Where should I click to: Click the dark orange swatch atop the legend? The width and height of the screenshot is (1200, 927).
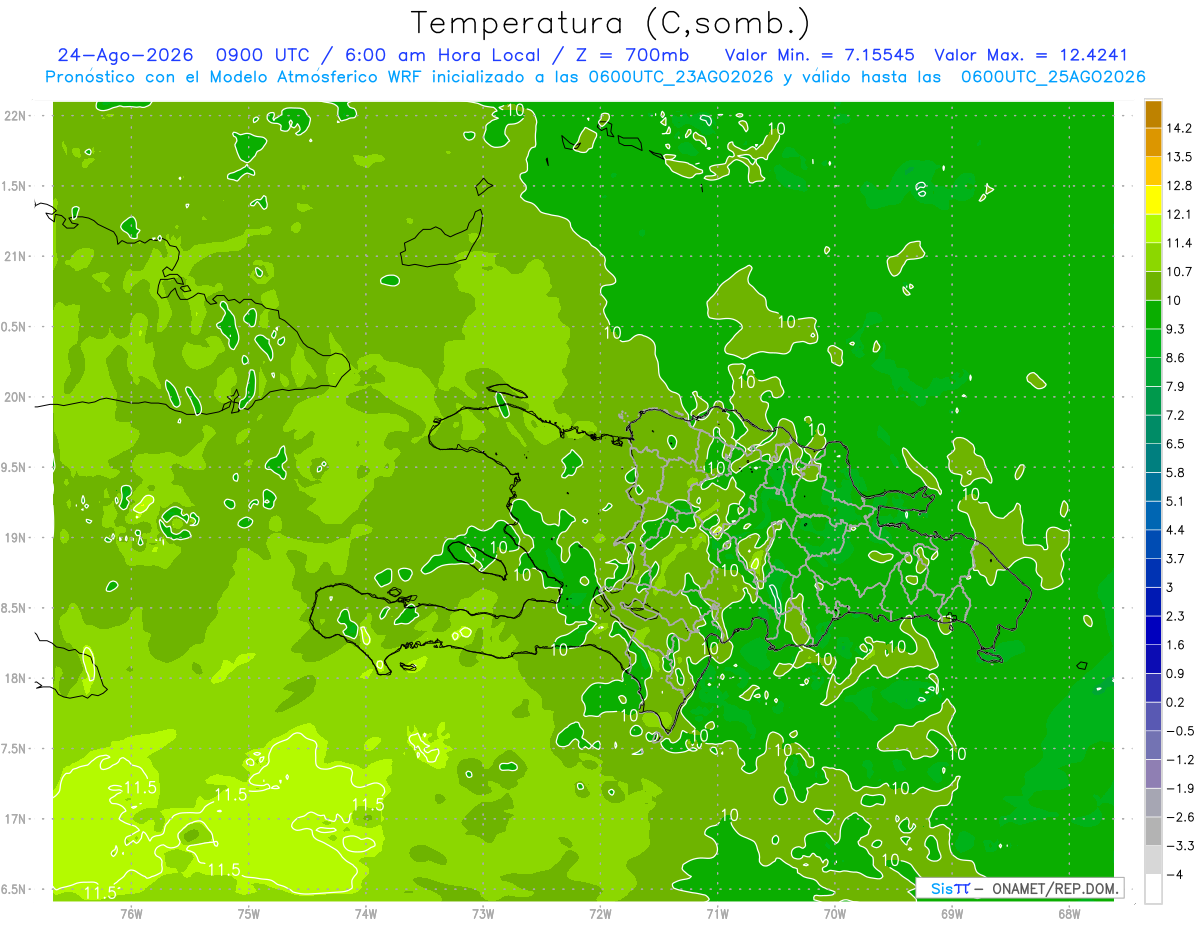coord(1153,113)
